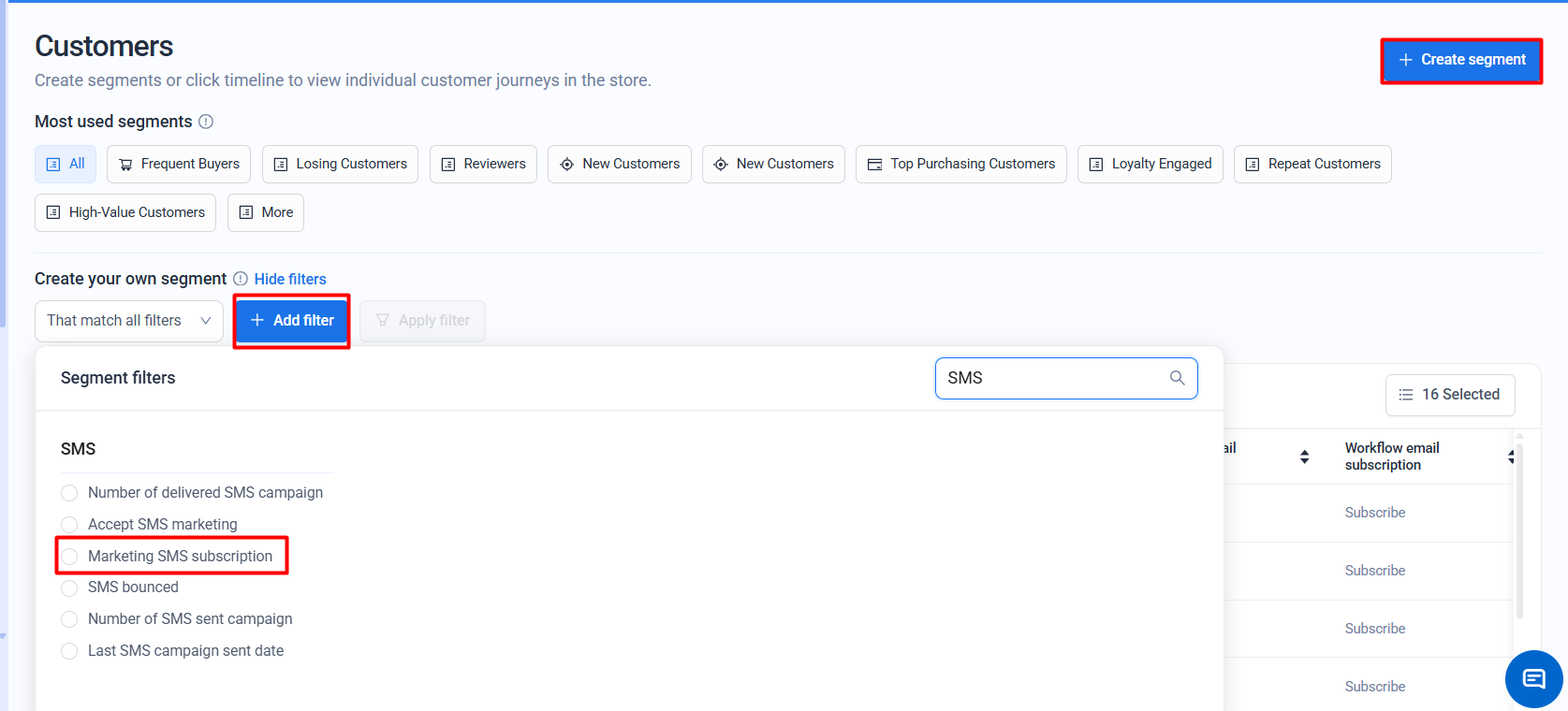Screen dimensions: 1568x711
Task: Focus the SMS segment filter search field
Action: pyautogui.click(x=1053, y=378)
